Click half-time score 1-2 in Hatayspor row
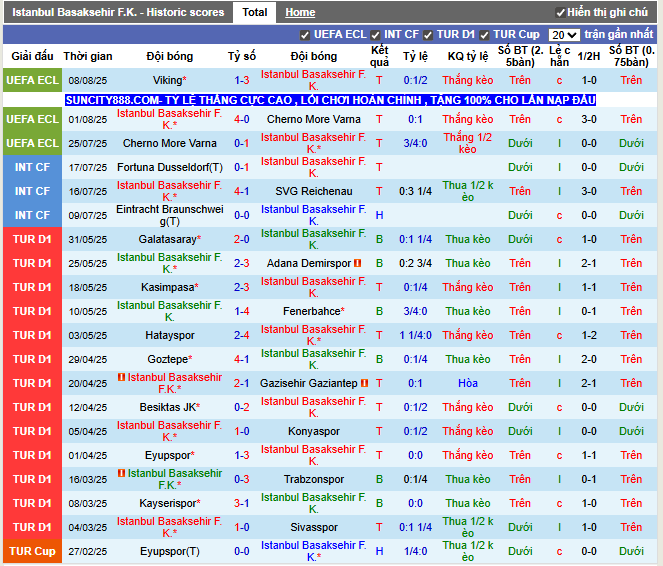 [589, 335]
